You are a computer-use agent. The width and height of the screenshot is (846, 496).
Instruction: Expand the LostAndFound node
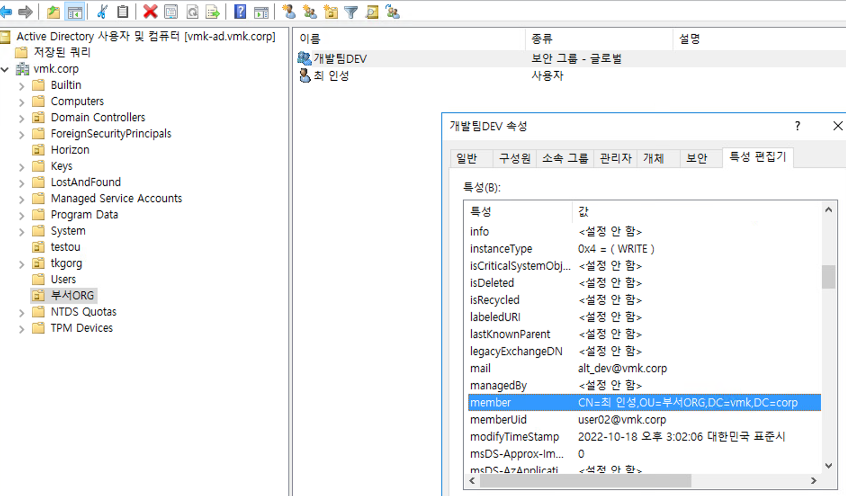tap(22, 183)
